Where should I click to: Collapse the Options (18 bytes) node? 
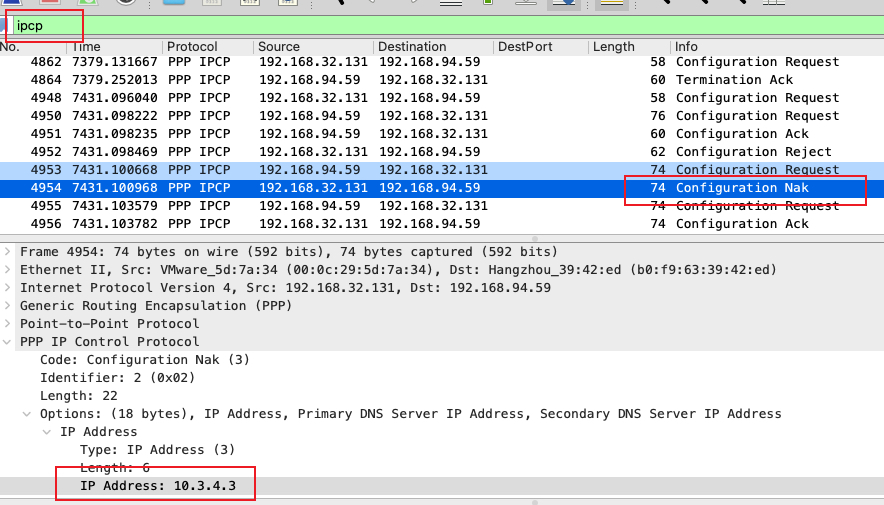click(x=29, y=414)
